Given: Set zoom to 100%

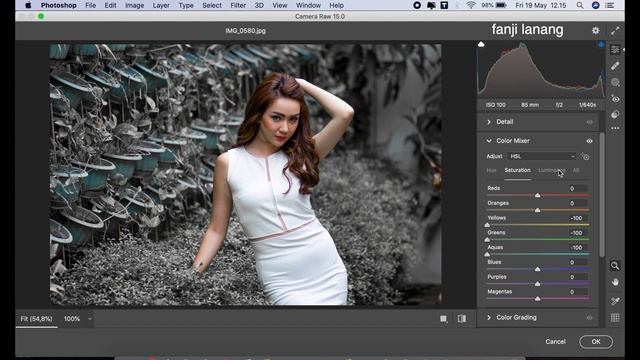Looking at the screenshot, I should [x=72, y=319].
